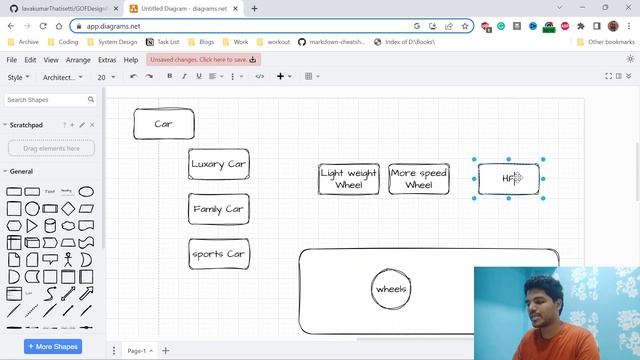Open the Extras menu
The width and height of the screenshot is (640, 360).
tap(107, 60)
